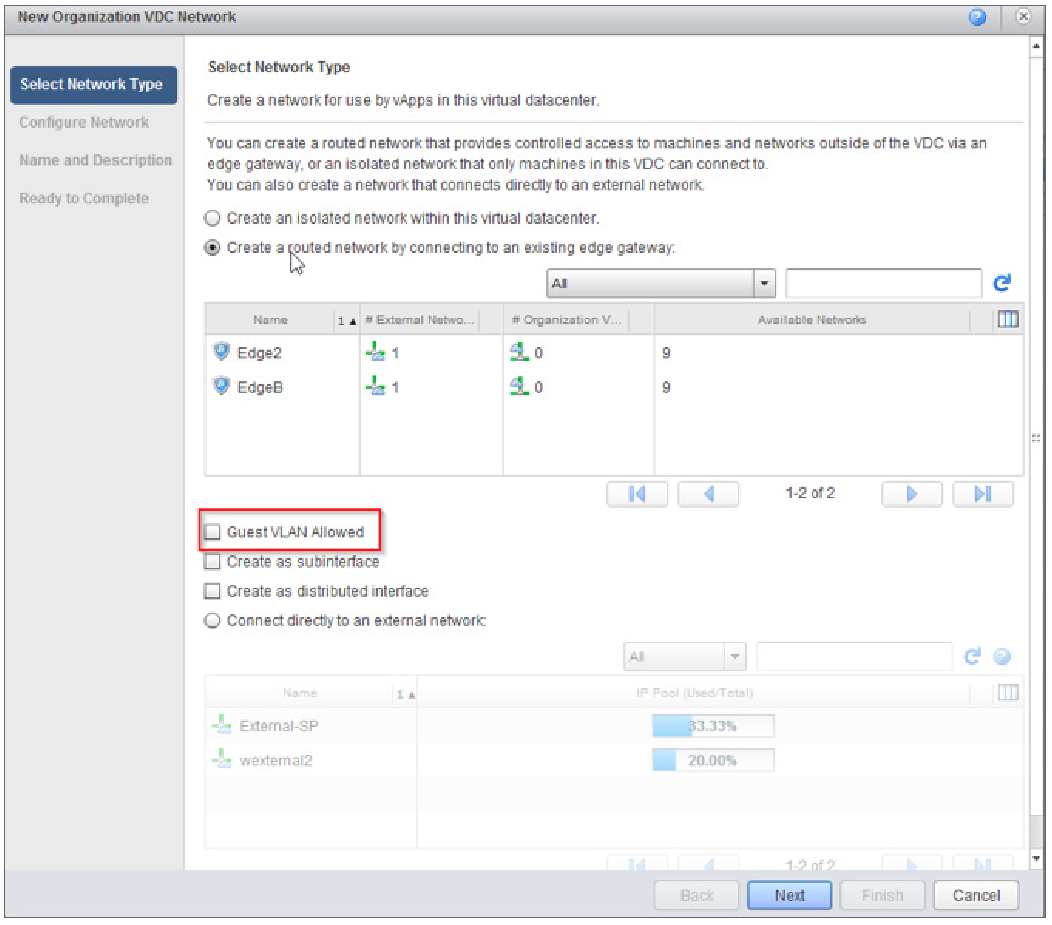This screenshot has height=925, width=1052.
Task: Open the All filter dropdown above the gateway table
Action: tap(660, 283)
